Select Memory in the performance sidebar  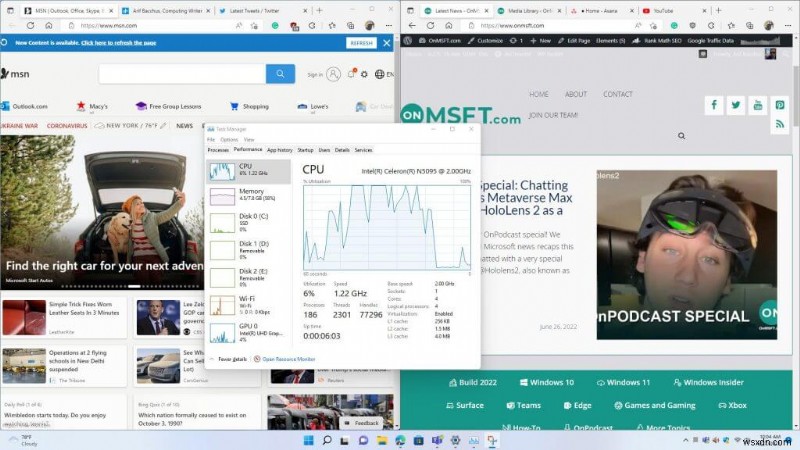click(248, 194)
